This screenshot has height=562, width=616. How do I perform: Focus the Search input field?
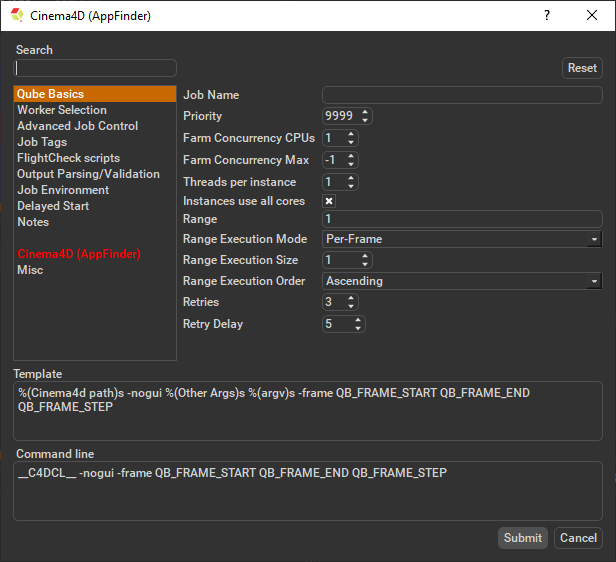point(95,68)
